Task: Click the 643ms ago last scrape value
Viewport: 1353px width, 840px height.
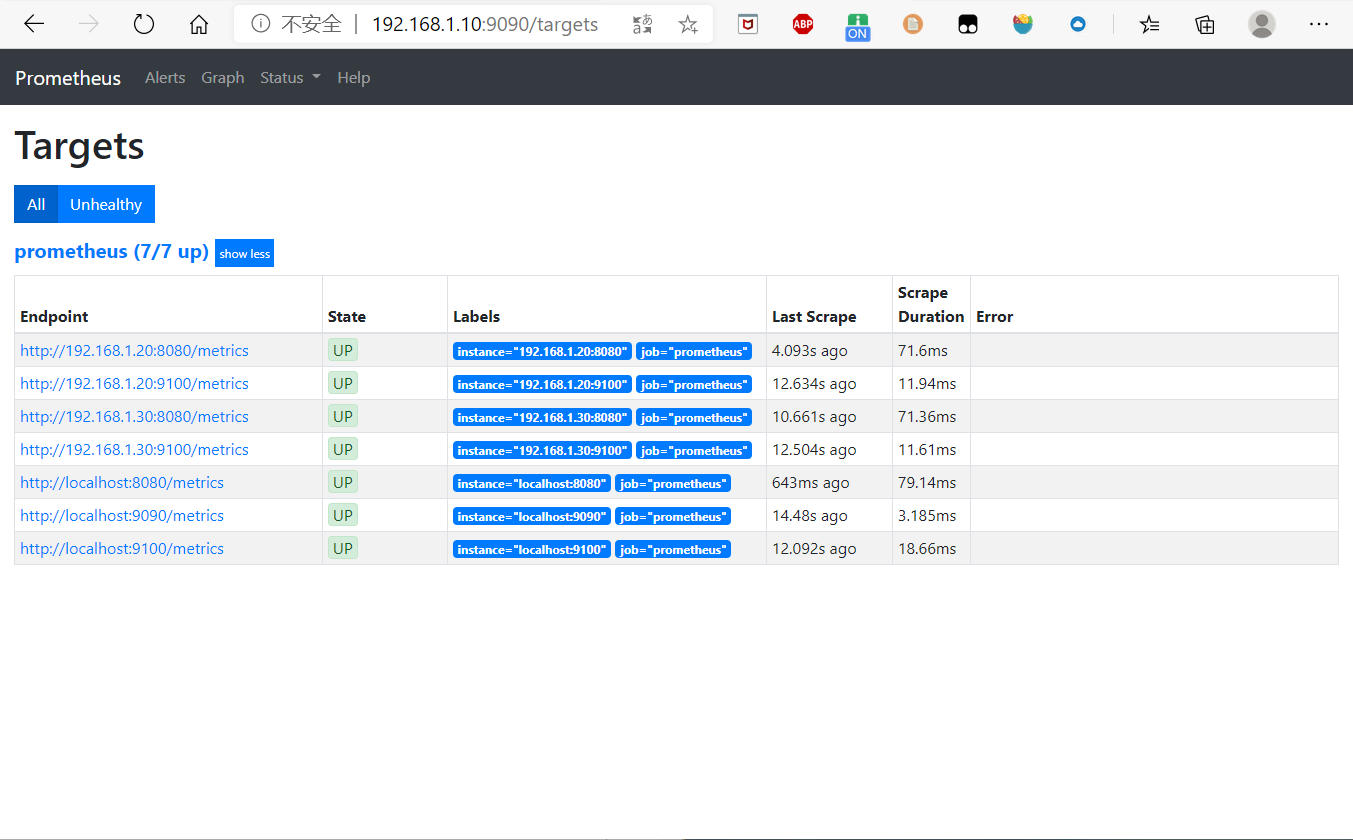Action: 810,482
